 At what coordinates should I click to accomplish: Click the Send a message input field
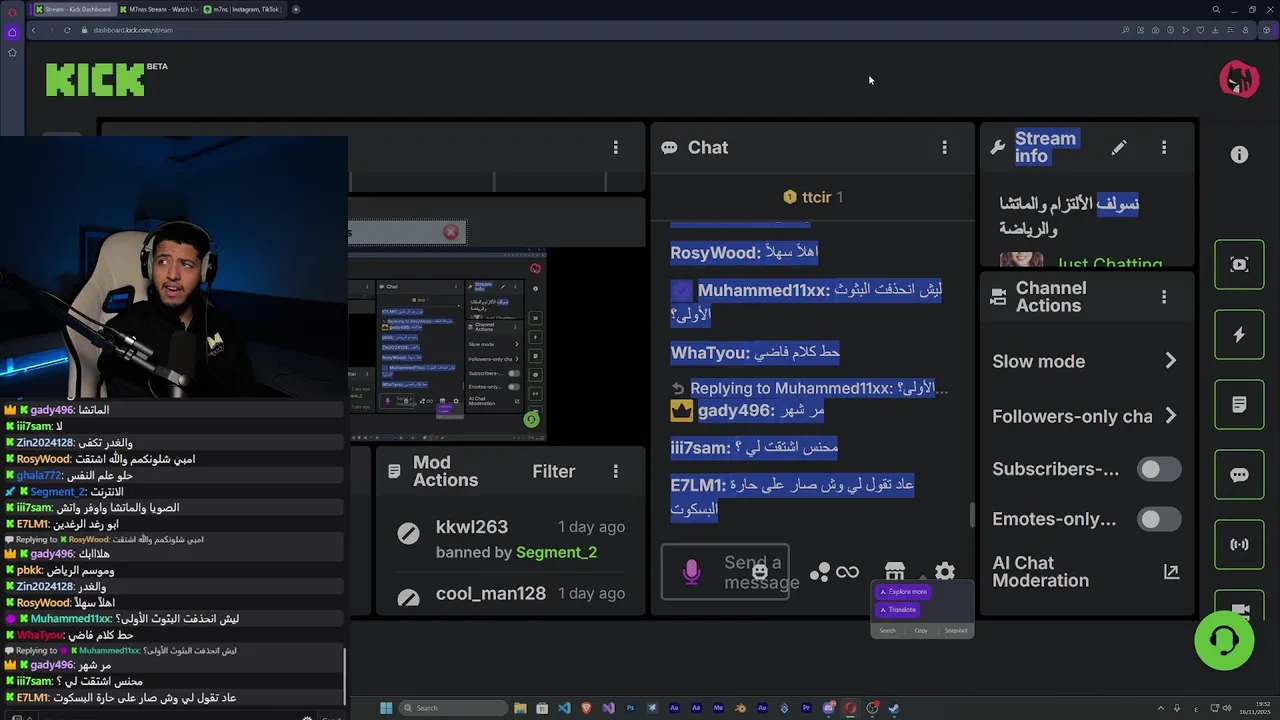(725, 572)
